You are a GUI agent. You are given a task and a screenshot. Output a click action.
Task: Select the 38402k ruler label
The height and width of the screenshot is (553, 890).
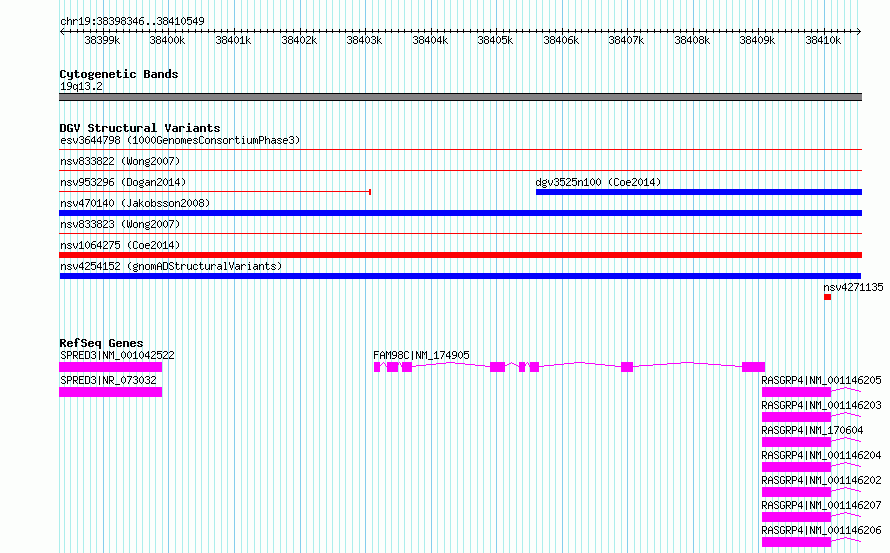click(x=299, y=40)
